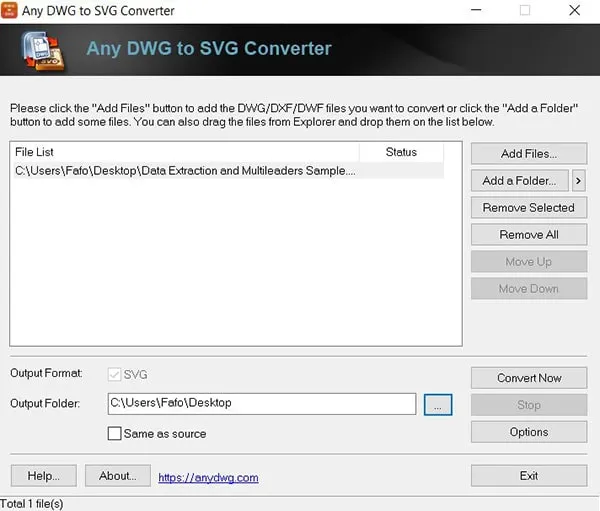
Task: Click the Add Files... button
Action: pyautogui.click(x=529, y=153)
